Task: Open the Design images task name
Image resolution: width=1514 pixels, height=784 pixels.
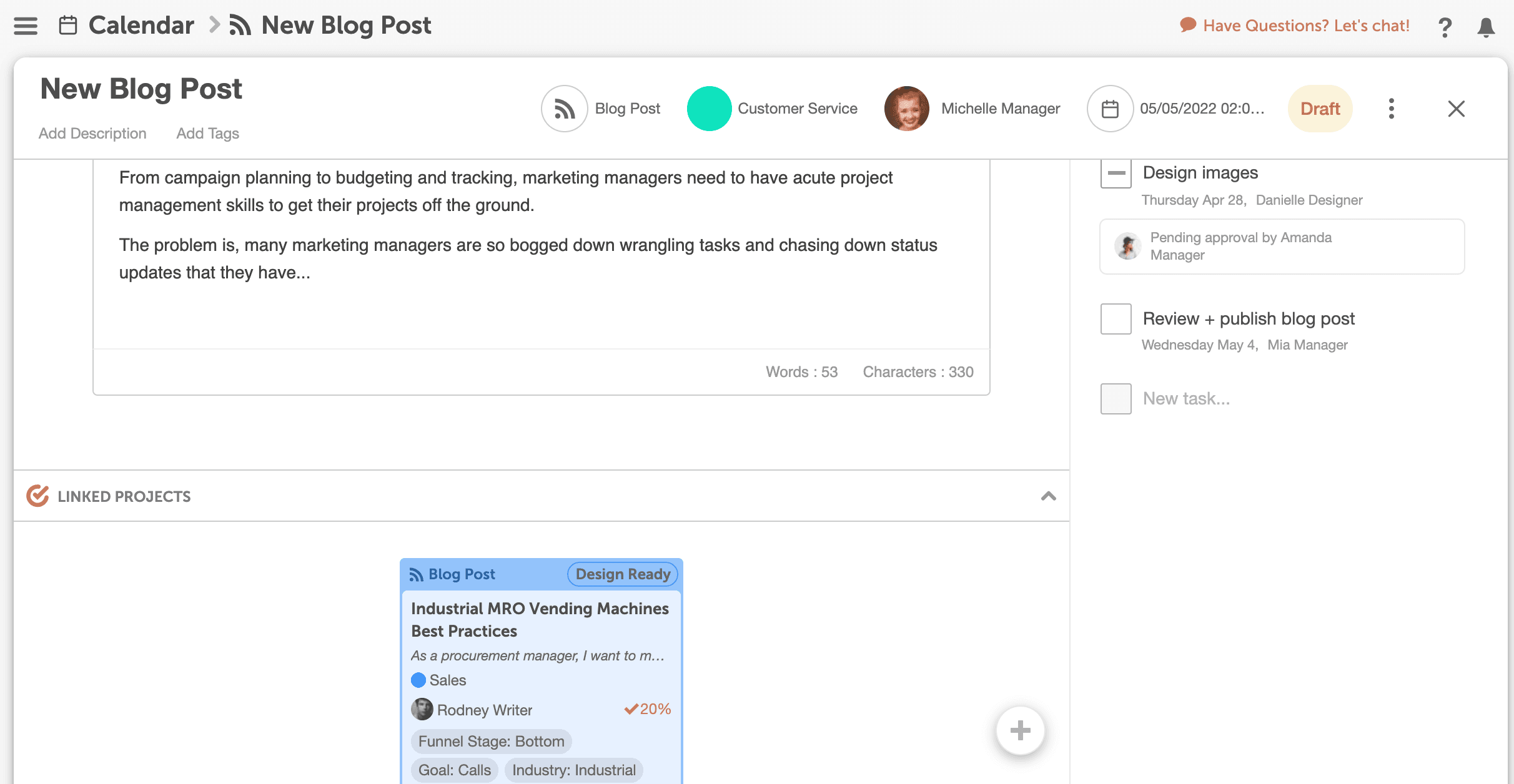Action: click(x=1200, y=173)
